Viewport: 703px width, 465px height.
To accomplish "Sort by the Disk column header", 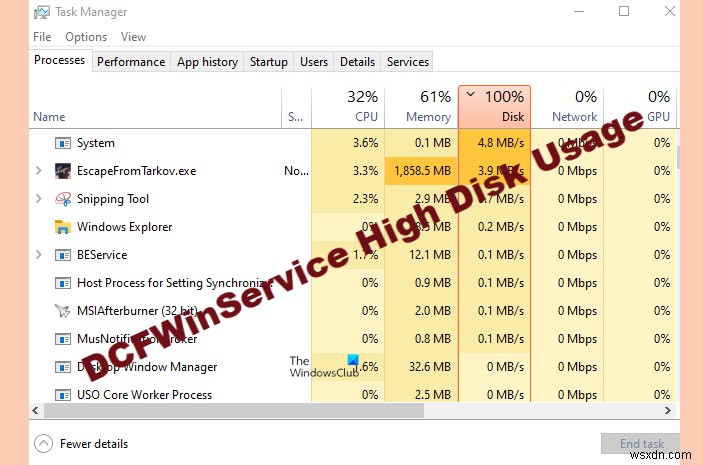I will point(495,108).
